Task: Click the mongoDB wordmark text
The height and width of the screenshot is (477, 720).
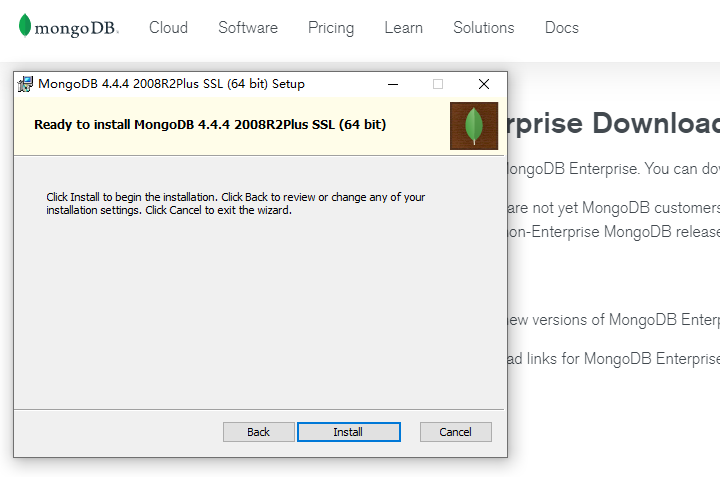Action: point(76,28)
